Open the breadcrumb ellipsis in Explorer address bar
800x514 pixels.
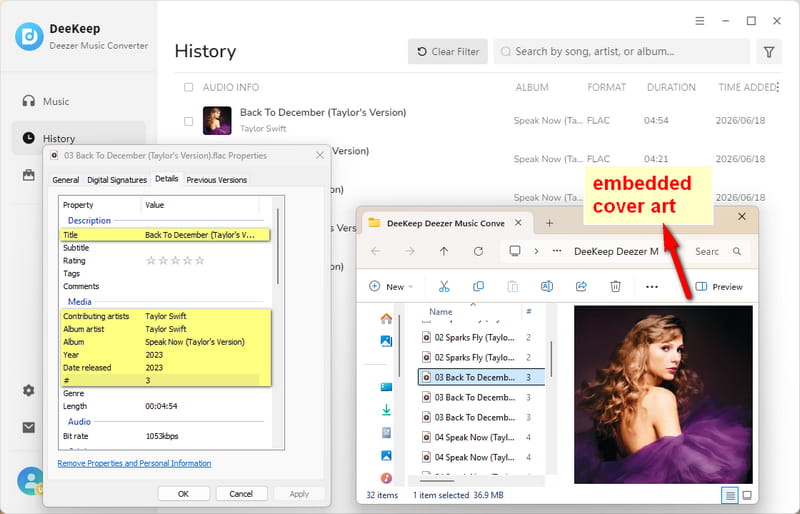tap(557, 251)
